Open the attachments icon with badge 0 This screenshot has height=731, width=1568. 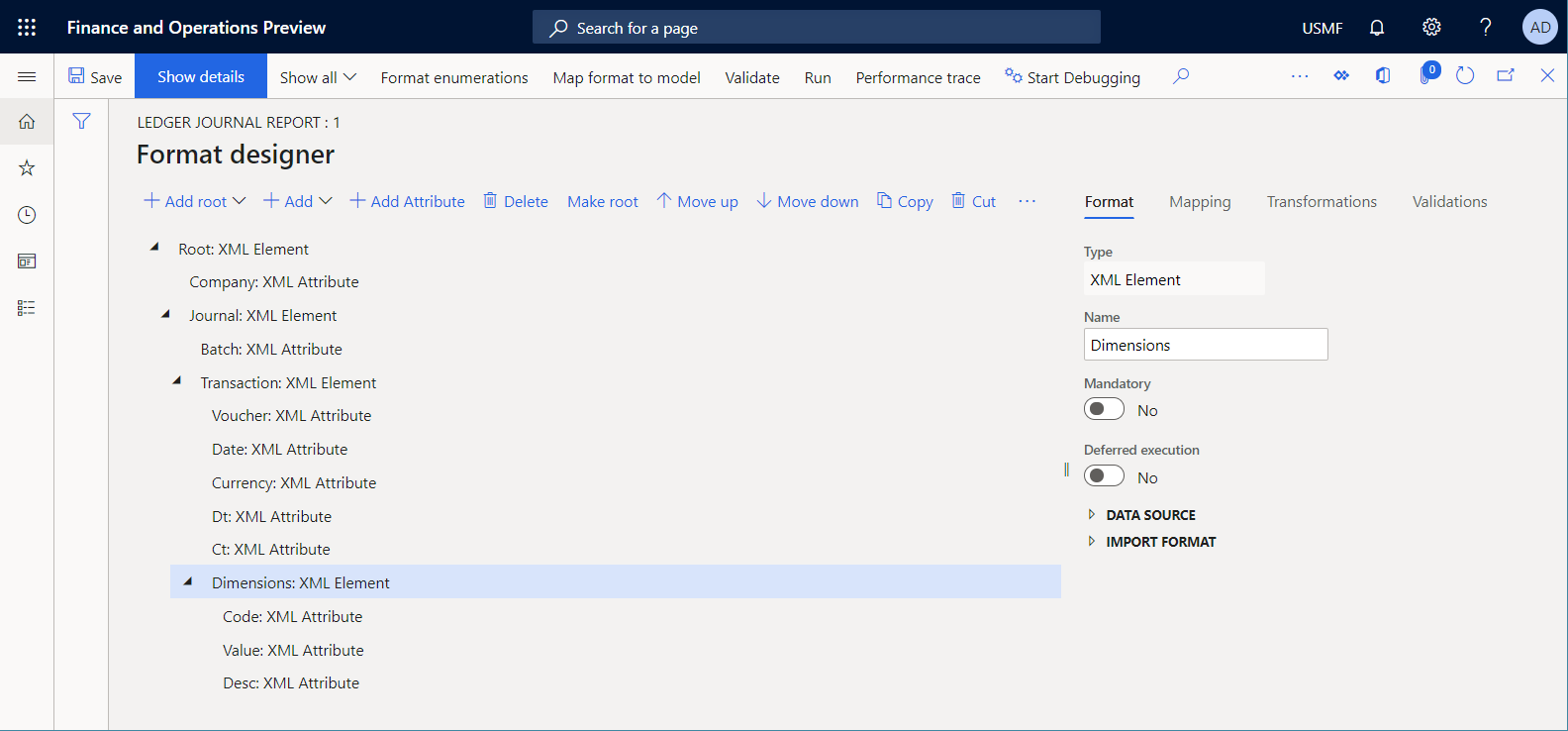tap(1427, 74)
